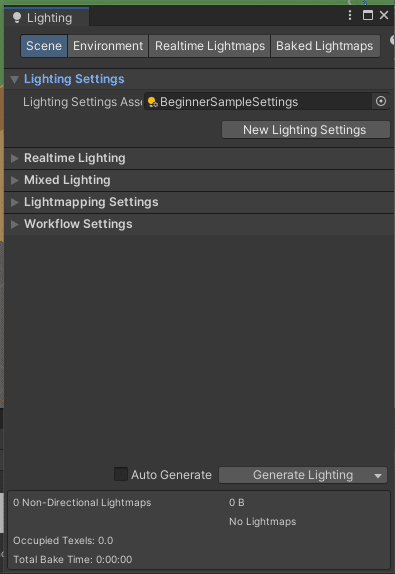Image resolution: width=395 pixels, height=574 pixels.
Task: Click the Generate Lighting button
Action: pyautogui.click(x=295, y=475)
